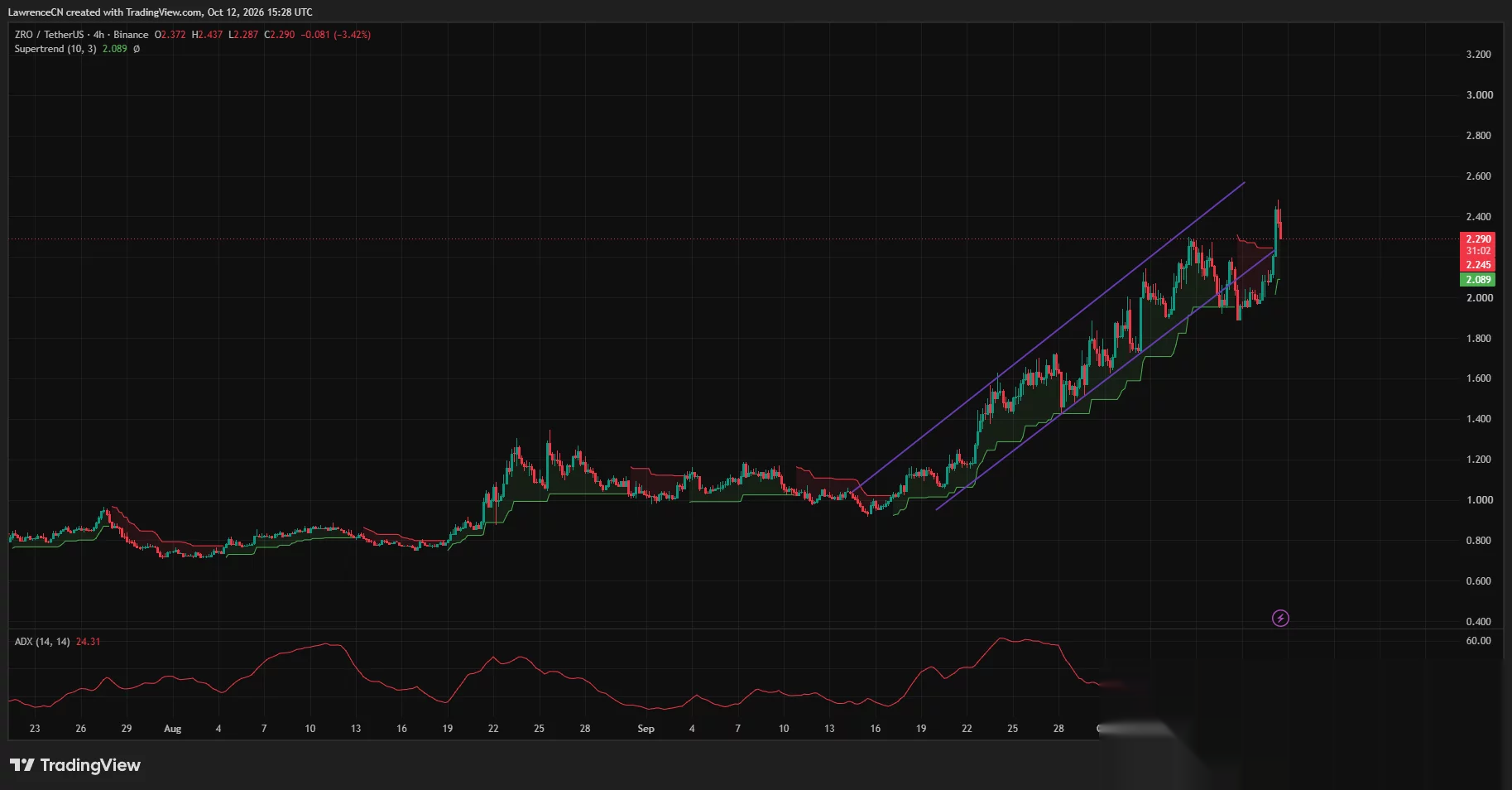1512x790 pixels.
Task: Click the 2.400 price scale label
Action: (1479, 217)
